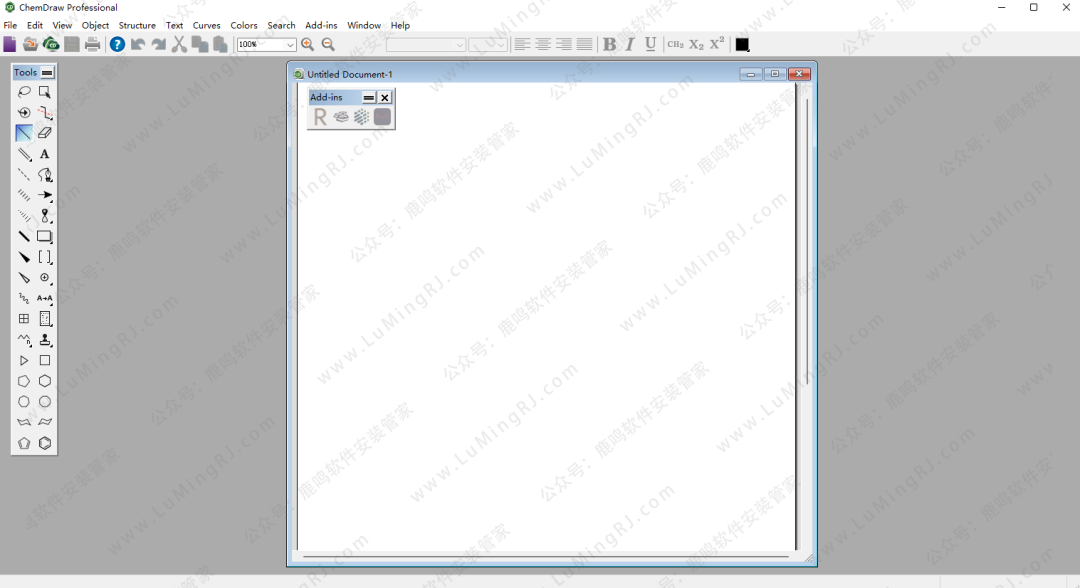The height and width of the screenshot is (588, 1080).
Task: Select the Eraser tool
Action: (45, 133)
